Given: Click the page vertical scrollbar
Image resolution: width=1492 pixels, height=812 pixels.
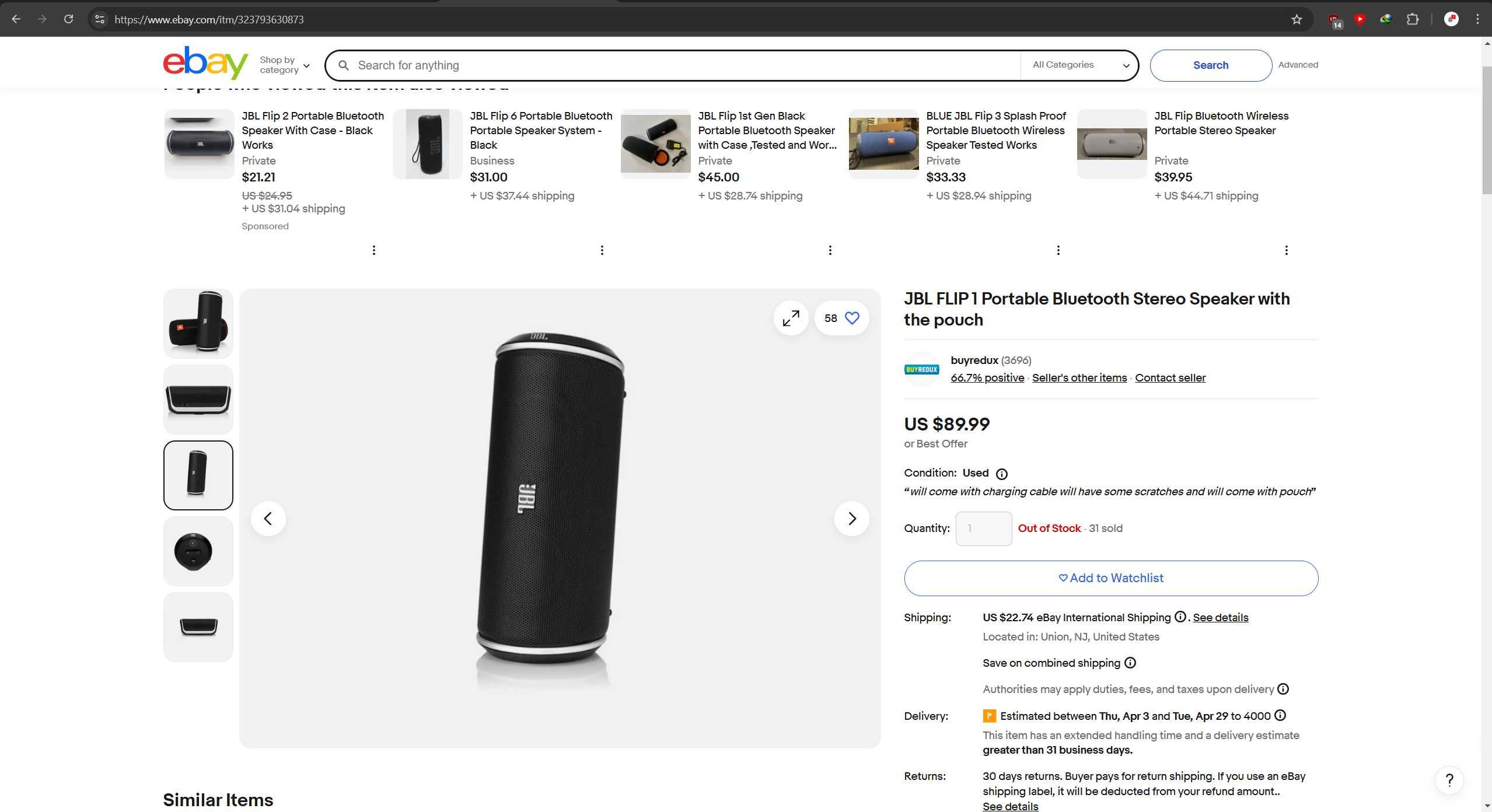Looking at the screenshot, I should point(1486,131).
